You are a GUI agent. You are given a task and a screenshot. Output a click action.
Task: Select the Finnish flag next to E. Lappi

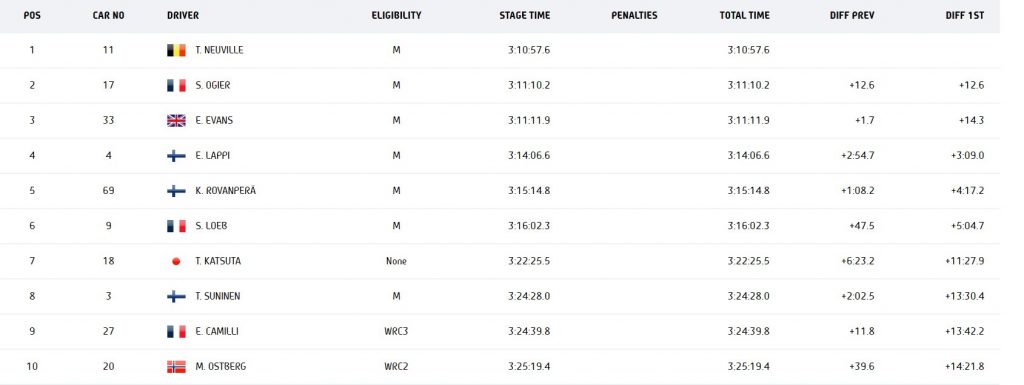[x=176, y=156]
